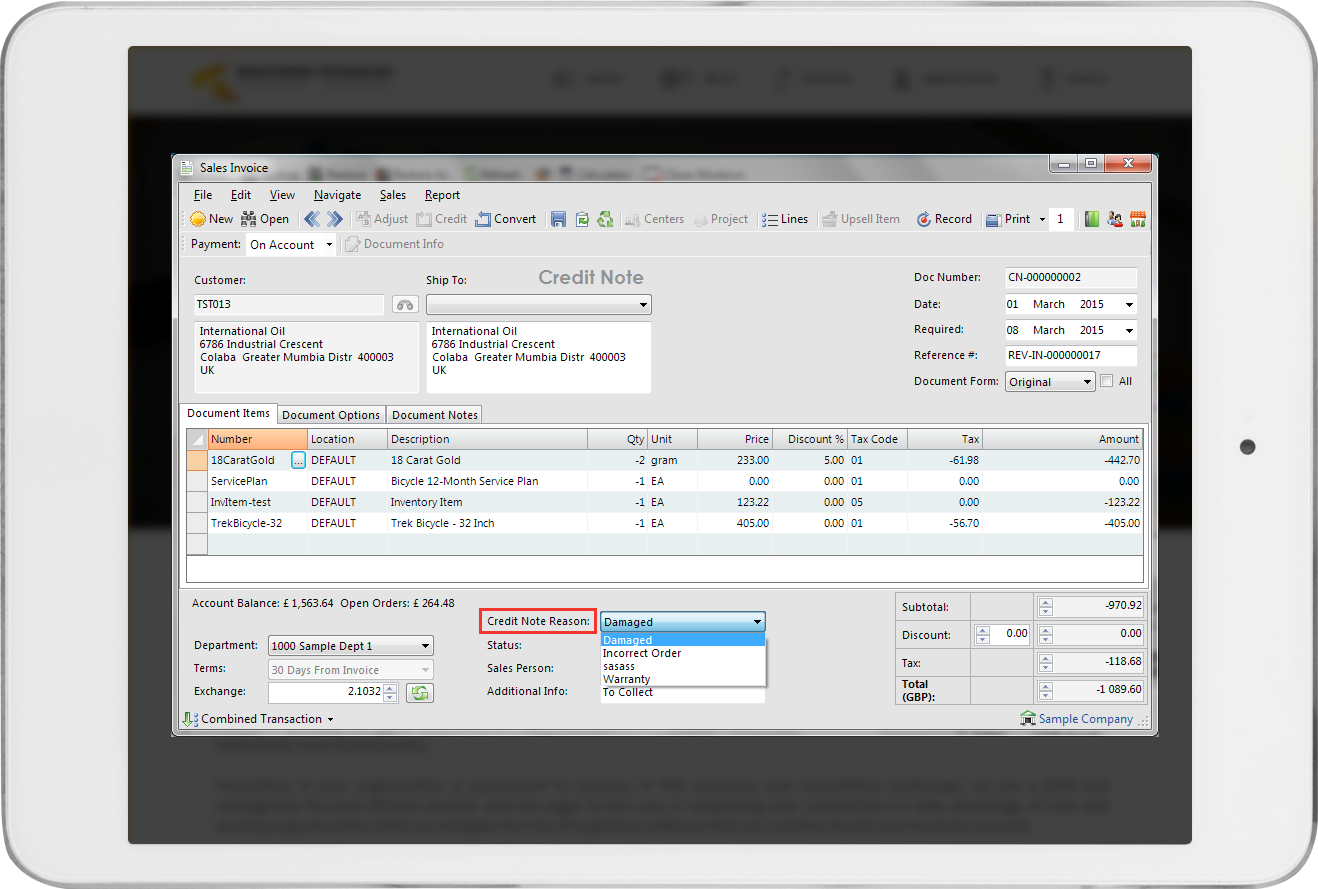Go to previous record with left arrows
The height and width of the screenshot is (889, 1318).
[312, 219]
